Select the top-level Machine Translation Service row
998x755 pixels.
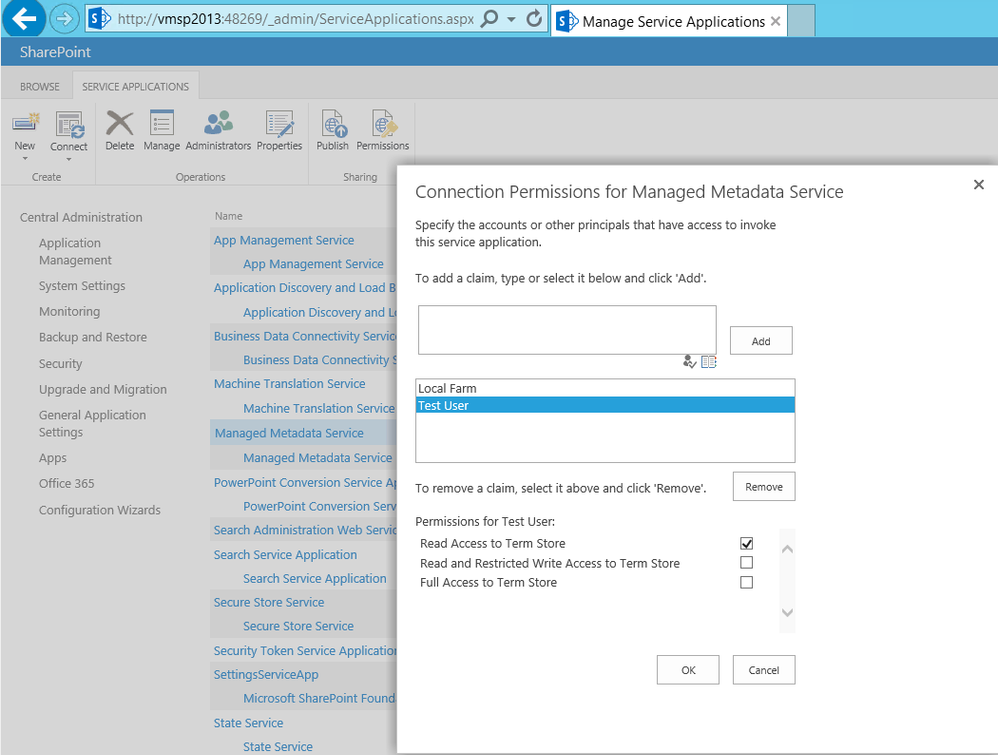290,383
